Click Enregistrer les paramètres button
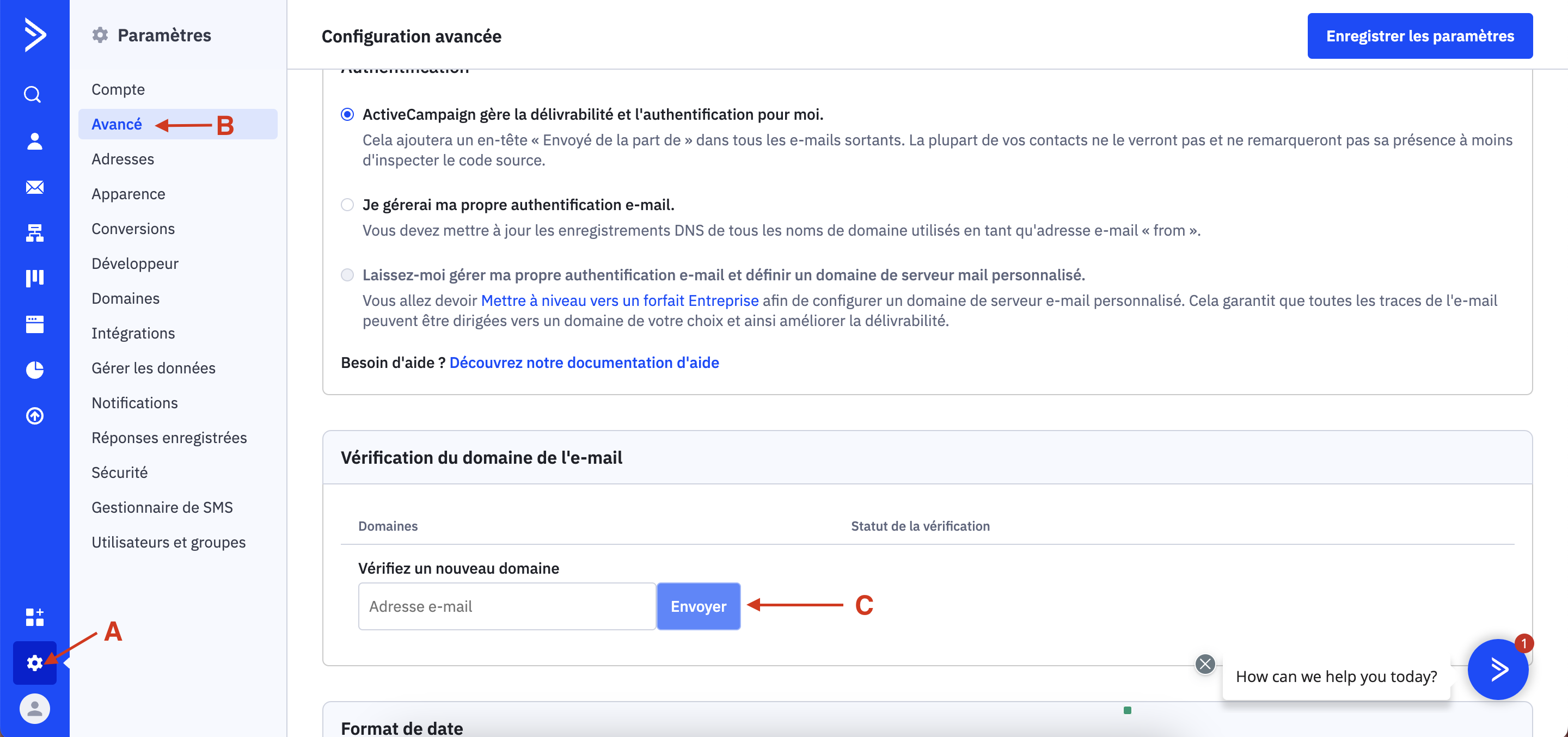Viewport: 1568px width, 737px height. [x=1419, y=36]
